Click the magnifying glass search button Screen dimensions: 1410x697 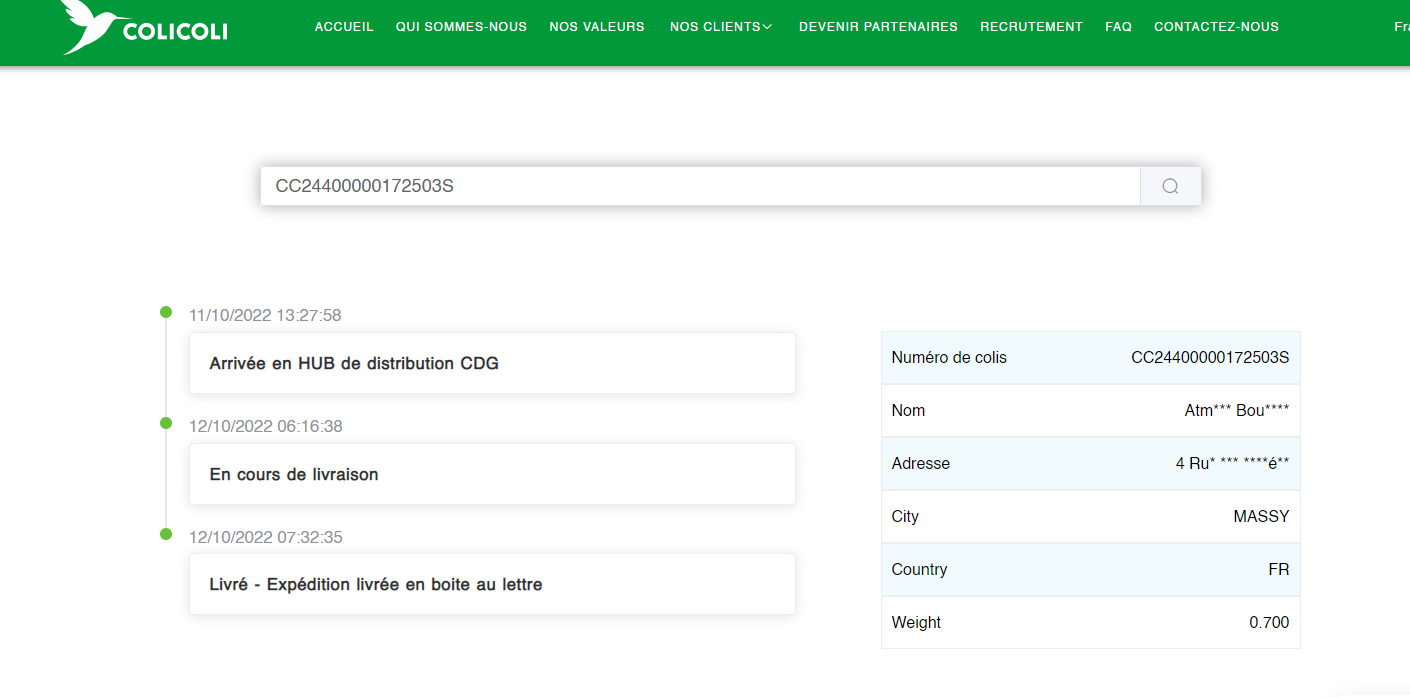tap(1170, 186)
